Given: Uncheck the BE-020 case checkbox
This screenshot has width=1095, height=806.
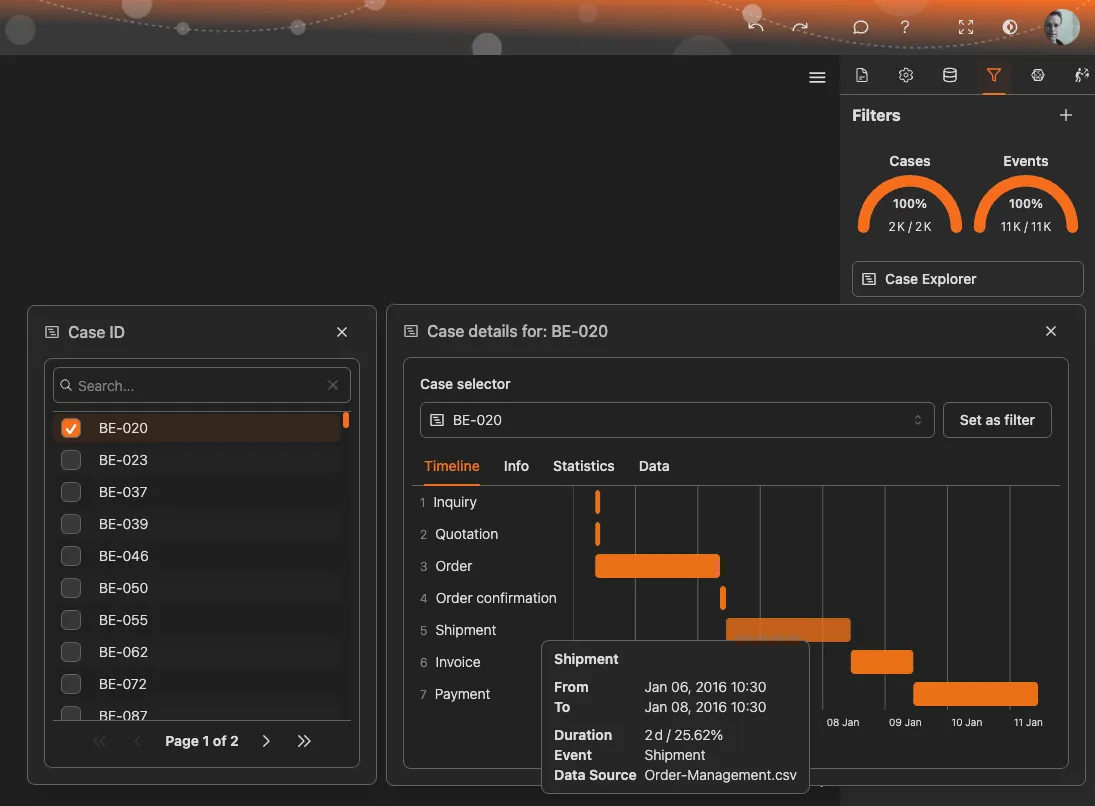Looking at the screenshot, I should pyautogui.click(x=71, y=428).
